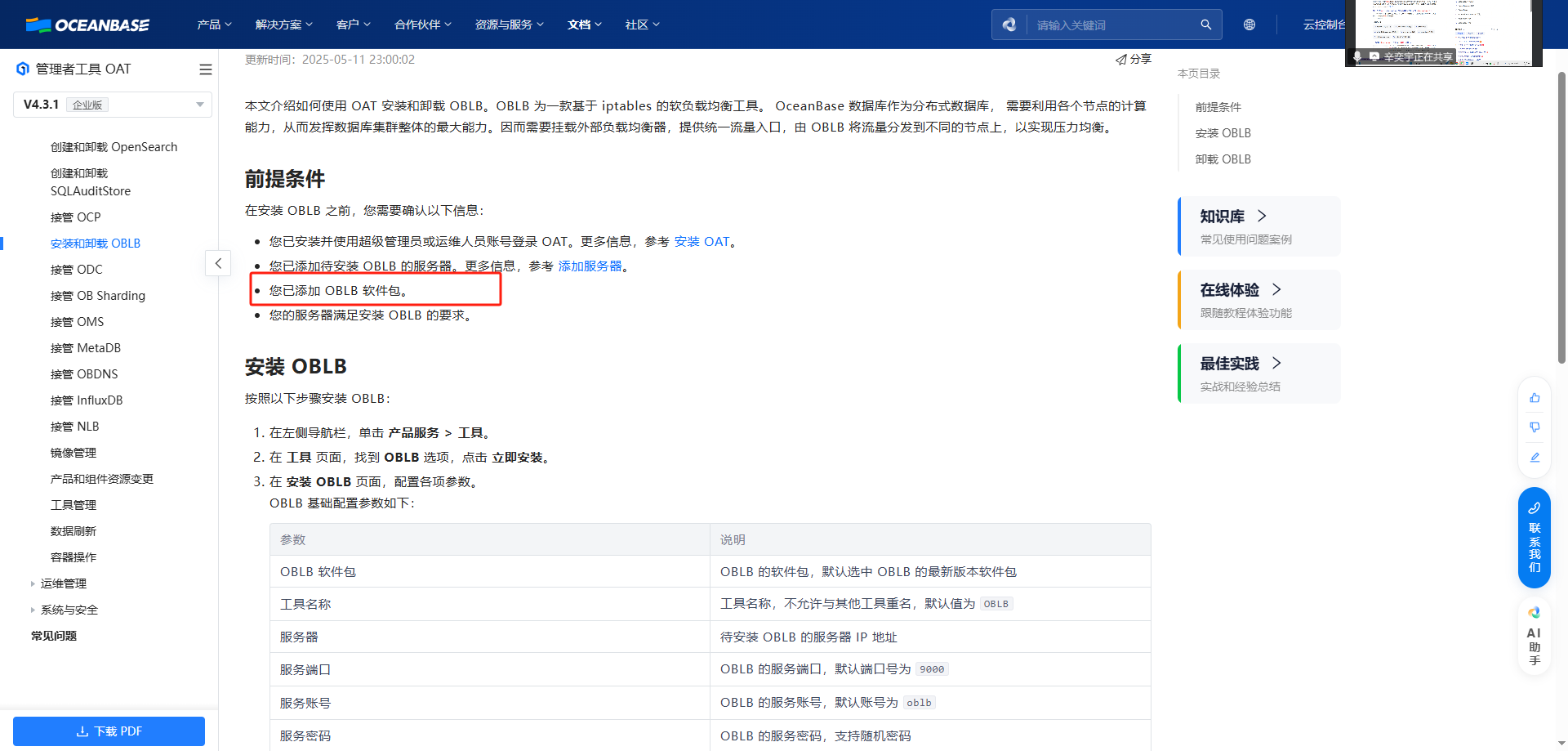Open the 合作伙伴 menu dropdown
The image size is (1568, 751).
[x=423, y=25]
